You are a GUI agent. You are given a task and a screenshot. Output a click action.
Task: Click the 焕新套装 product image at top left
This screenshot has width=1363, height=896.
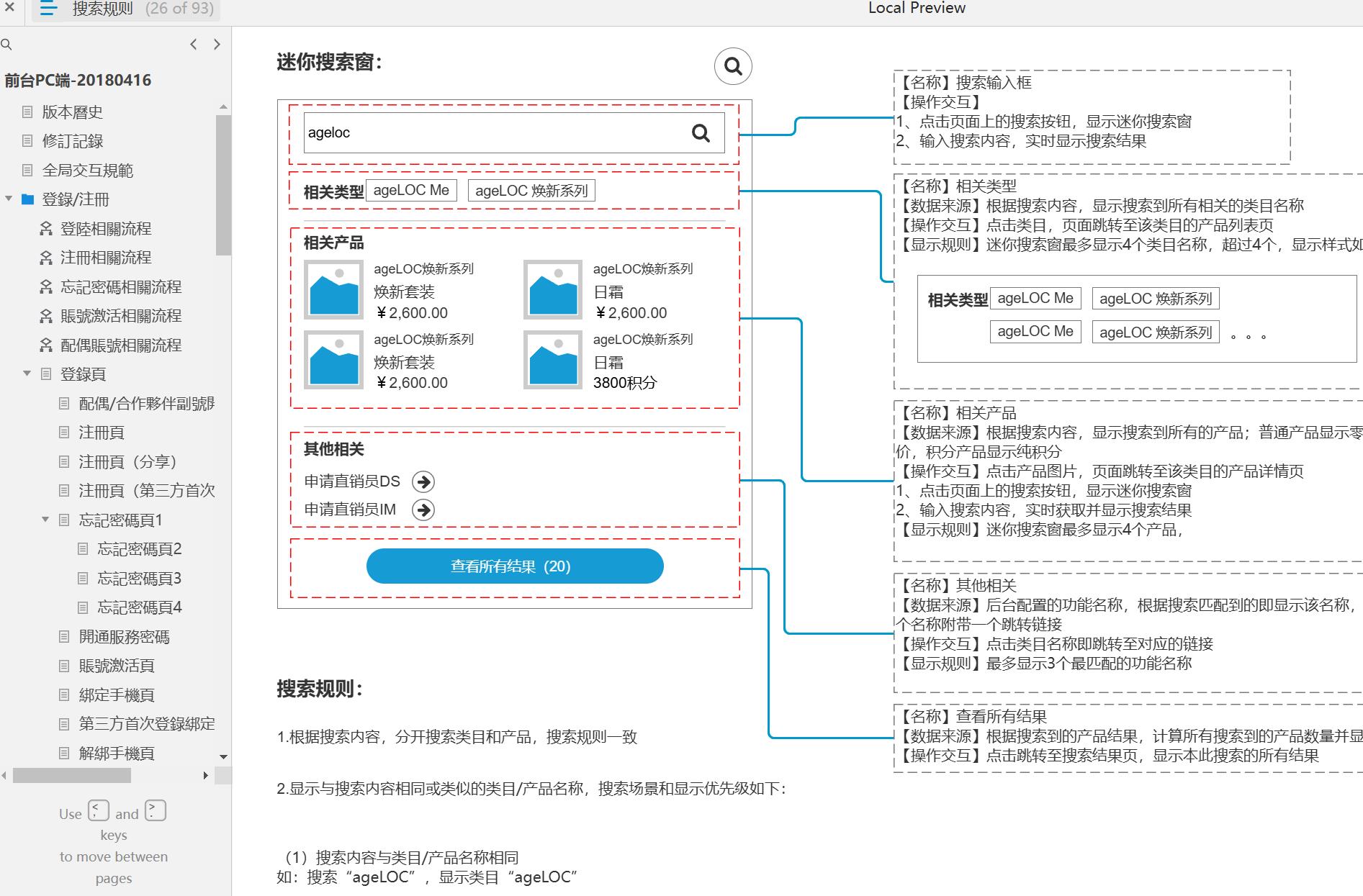[x=333, y=290]
